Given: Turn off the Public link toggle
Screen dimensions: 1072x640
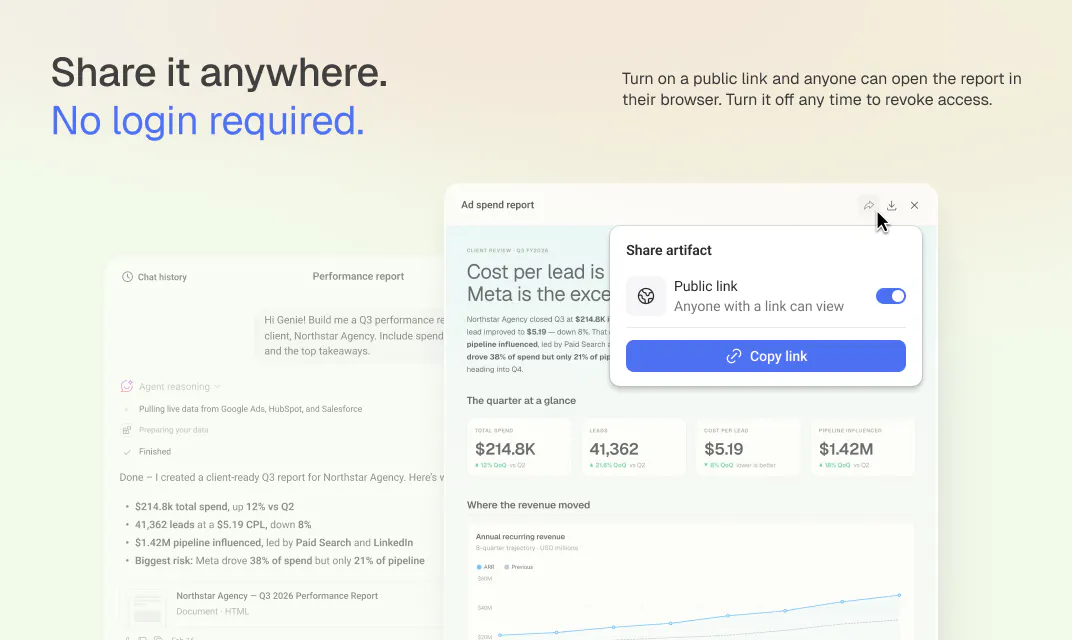Looking at the screenshot, I should tap(891, 296).
